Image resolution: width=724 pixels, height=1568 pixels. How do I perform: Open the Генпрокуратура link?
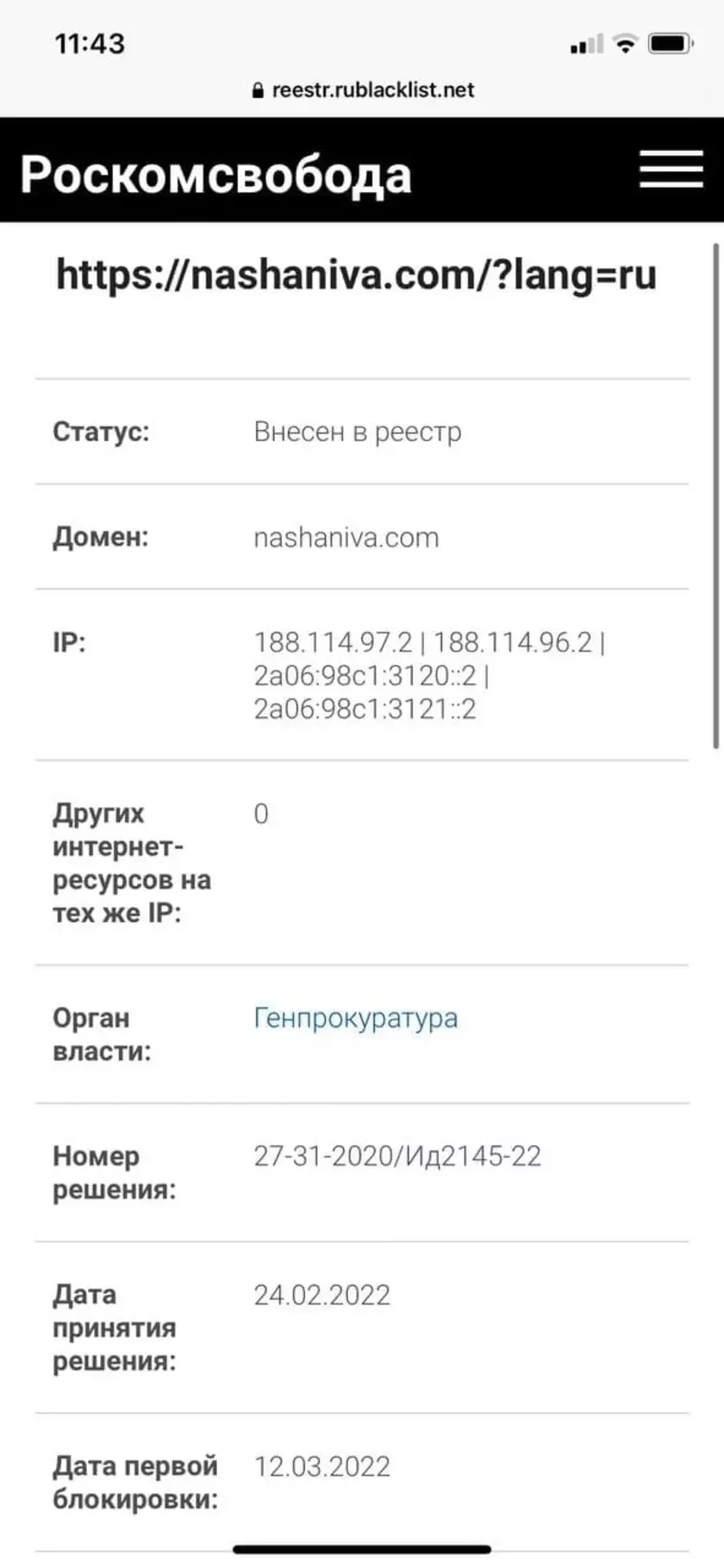pyautogui.click(x=355, y=1018)
